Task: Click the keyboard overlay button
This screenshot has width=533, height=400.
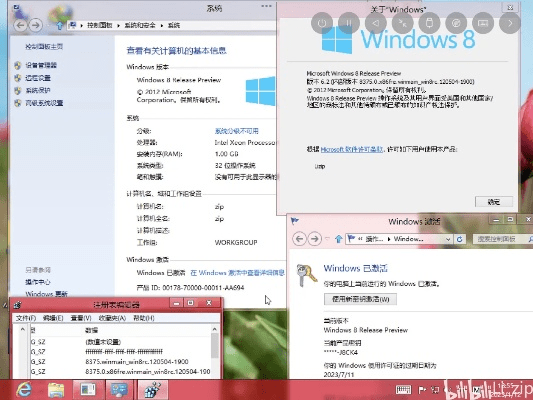Action: [x=483, y=23]
